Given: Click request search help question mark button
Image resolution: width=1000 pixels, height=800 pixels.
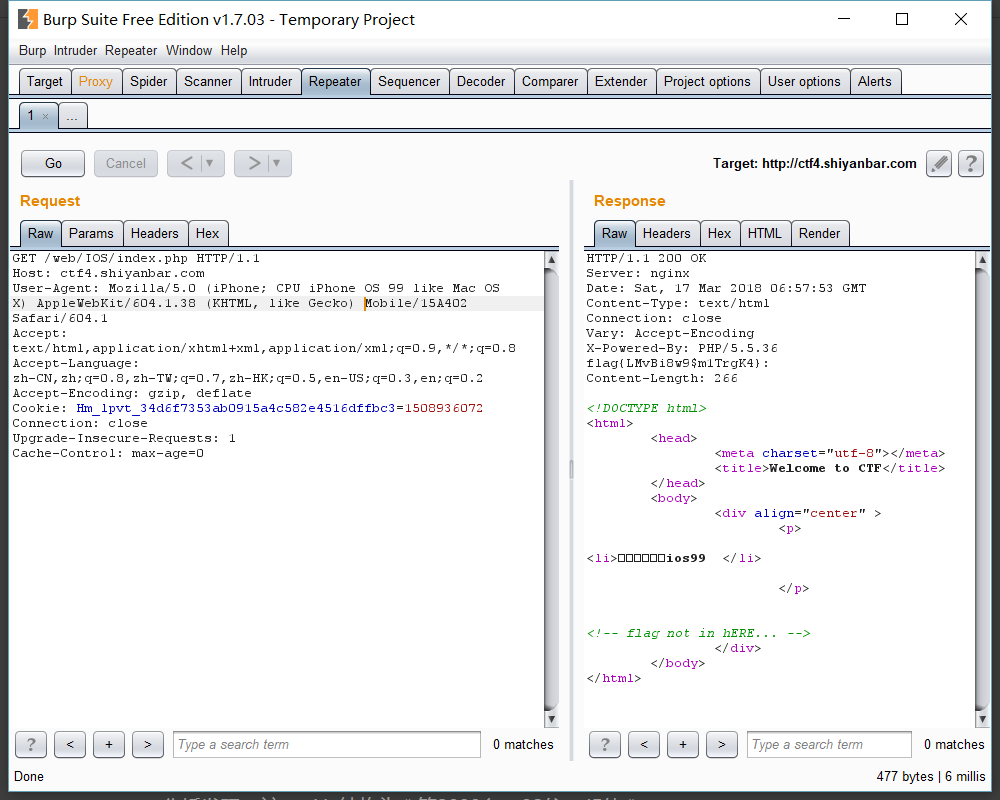Looking at the screenshot, I should (x=31, y=744).
